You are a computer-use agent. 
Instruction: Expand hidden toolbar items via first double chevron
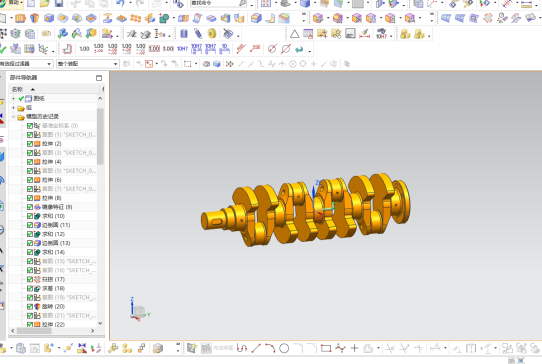click(303, 15)
